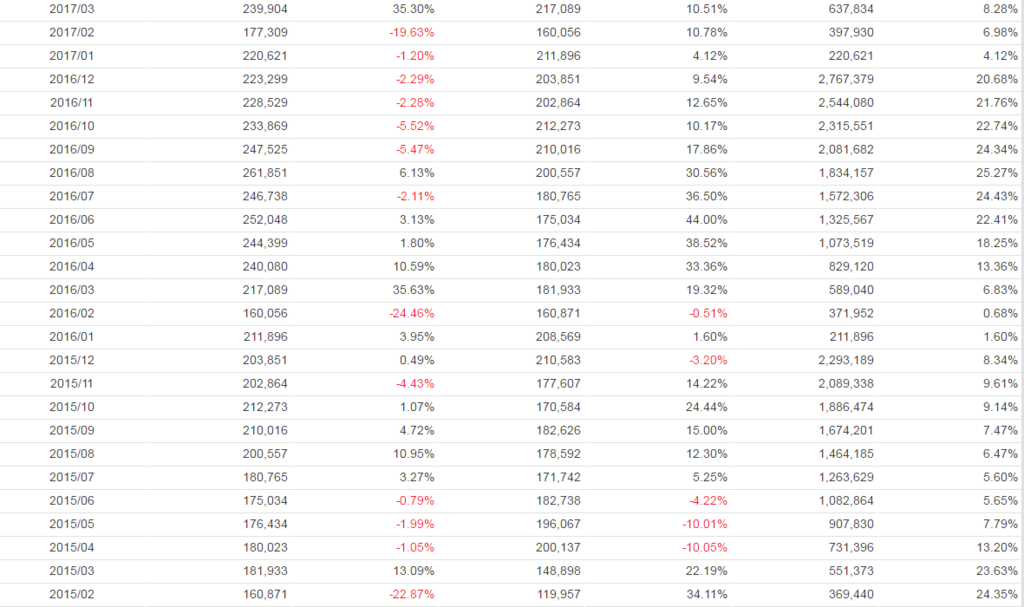The image size is (1024, 607).
Task: Click the 2015/02 date cell
Action: (71, 593)
